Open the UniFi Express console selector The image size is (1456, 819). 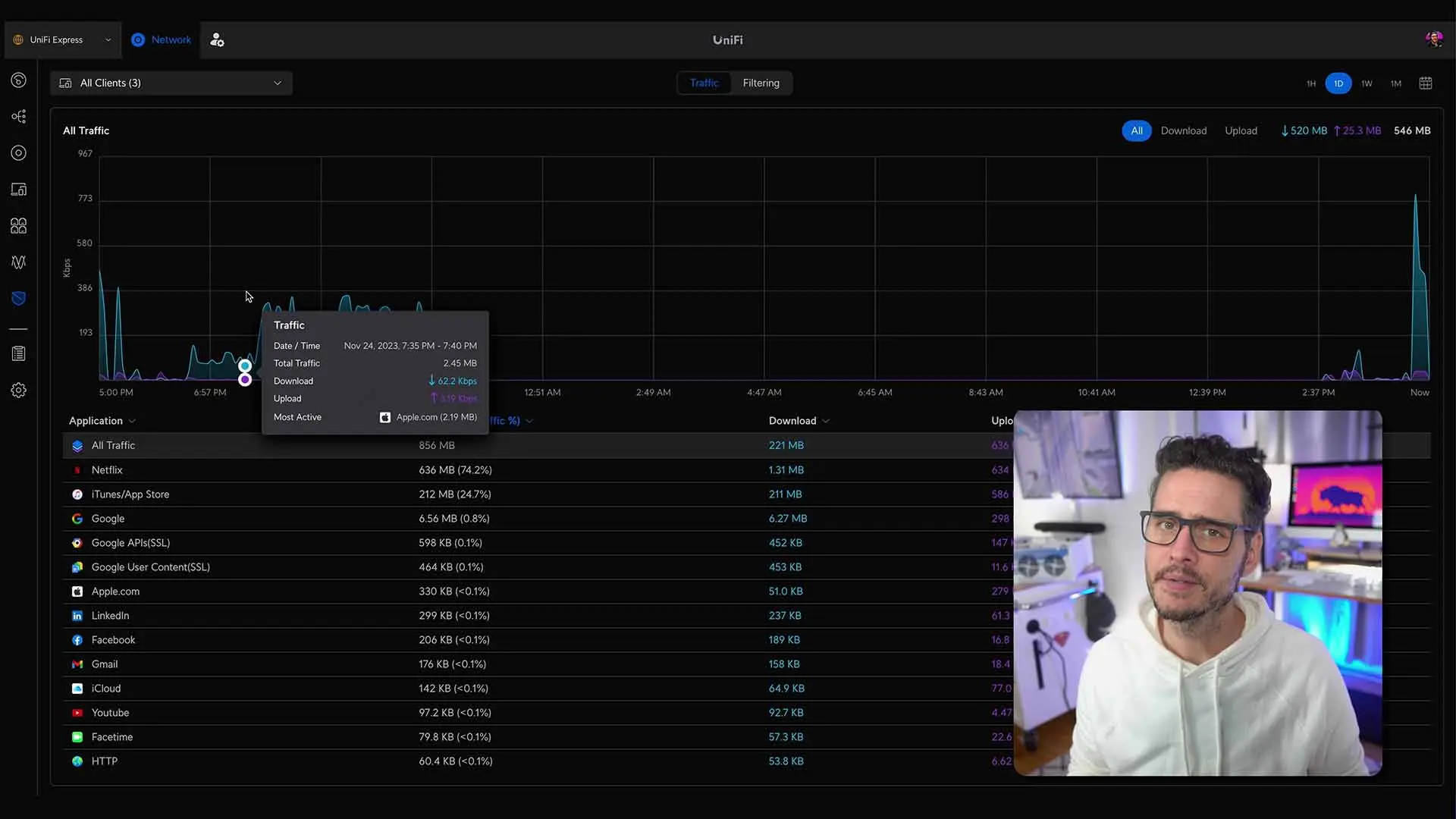pyautogui.click(x=62, y=40)
